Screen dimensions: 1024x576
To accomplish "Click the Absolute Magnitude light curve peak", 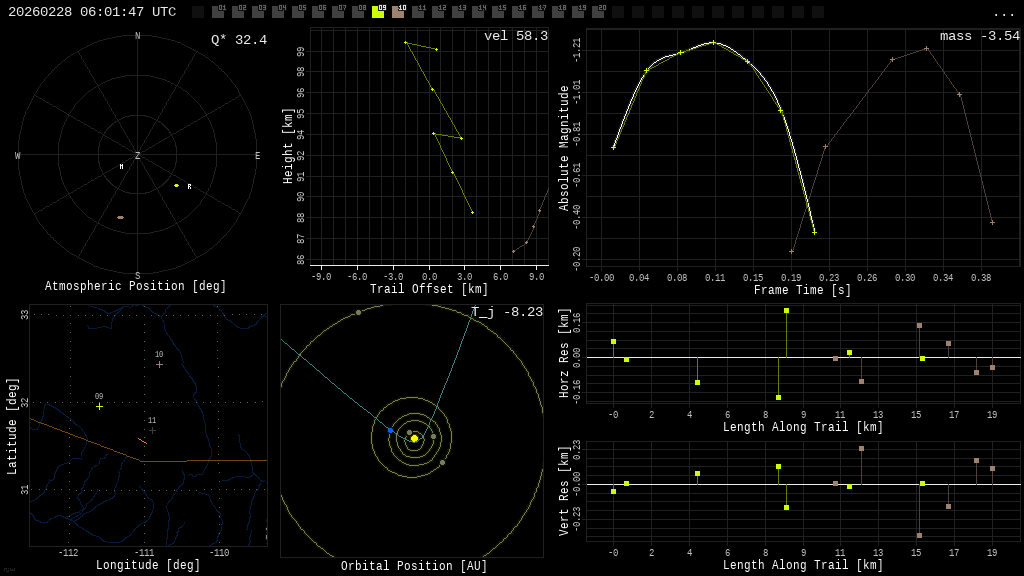I will click(x=713, y=42).
